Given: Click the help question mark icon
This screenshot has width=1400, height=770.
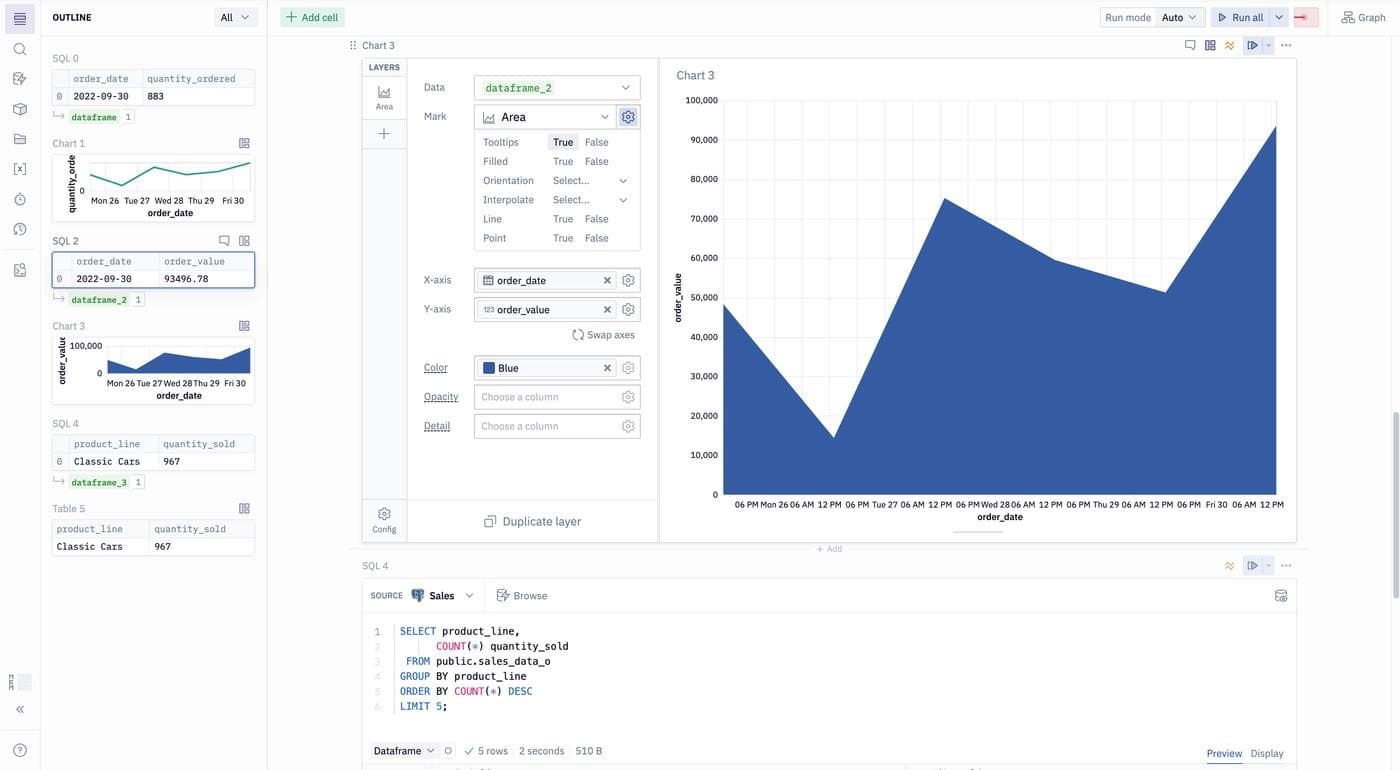Looking at the screenshot, I should pyautogui.click(x=20, y=750).
